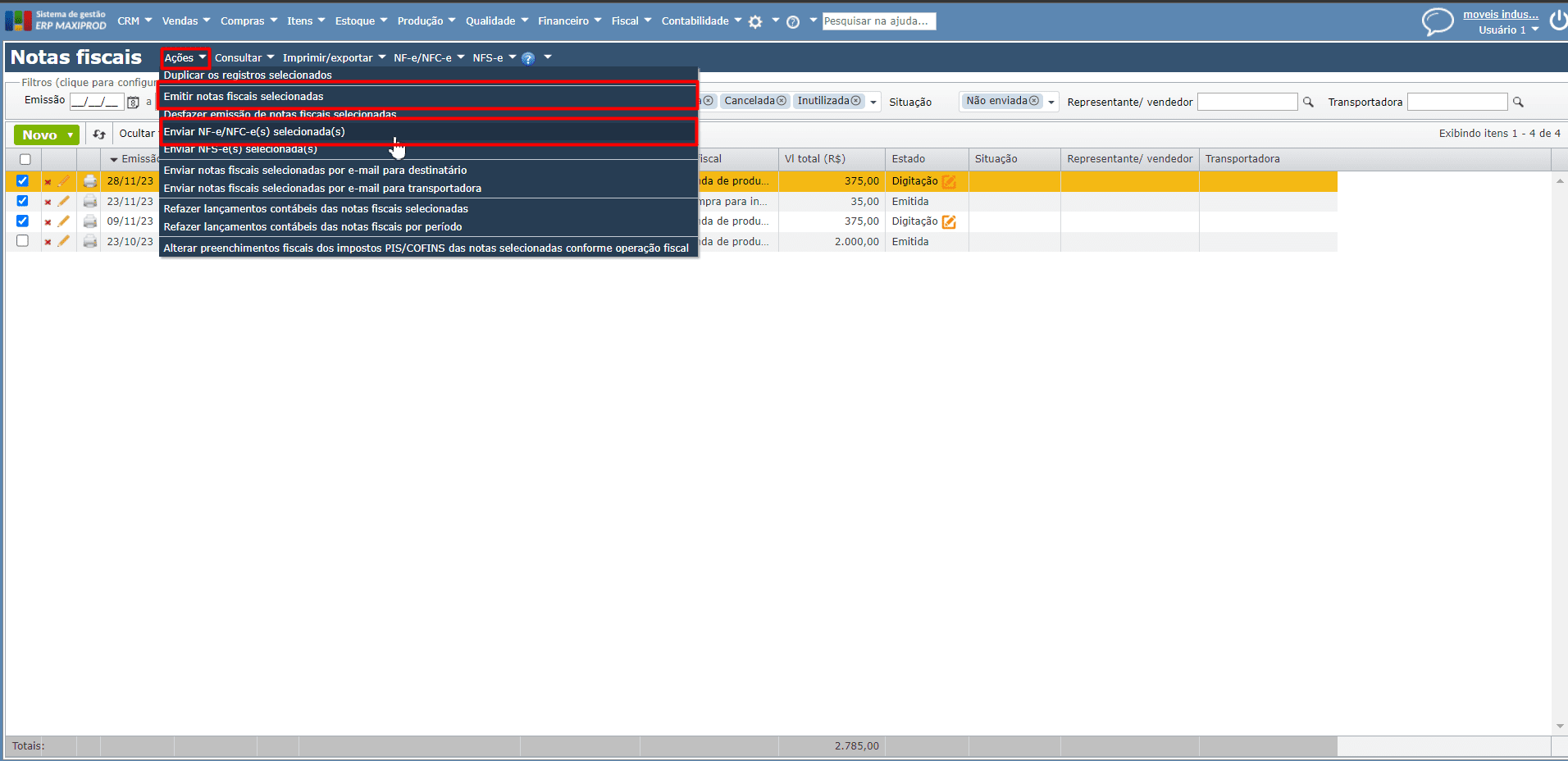Screen dimensions: 1568x761
Task: Open the Novo button dropdown arrow
Action: coord(71,135)
